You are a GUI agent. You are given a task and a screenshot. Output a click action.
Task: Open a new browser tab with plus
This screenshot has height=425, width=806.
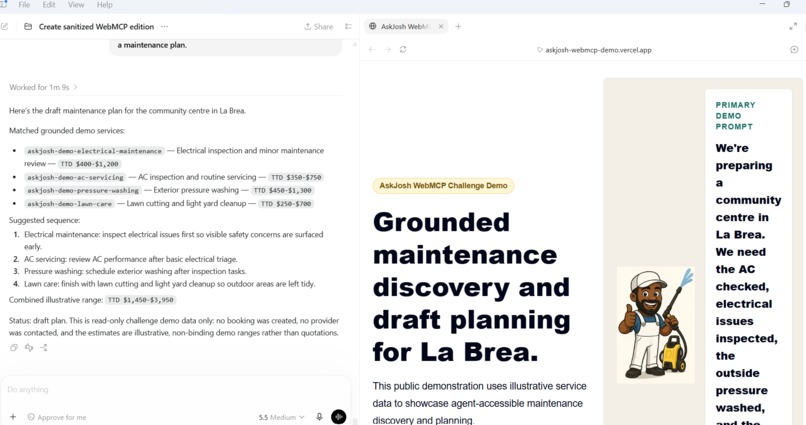click(459, 27)
